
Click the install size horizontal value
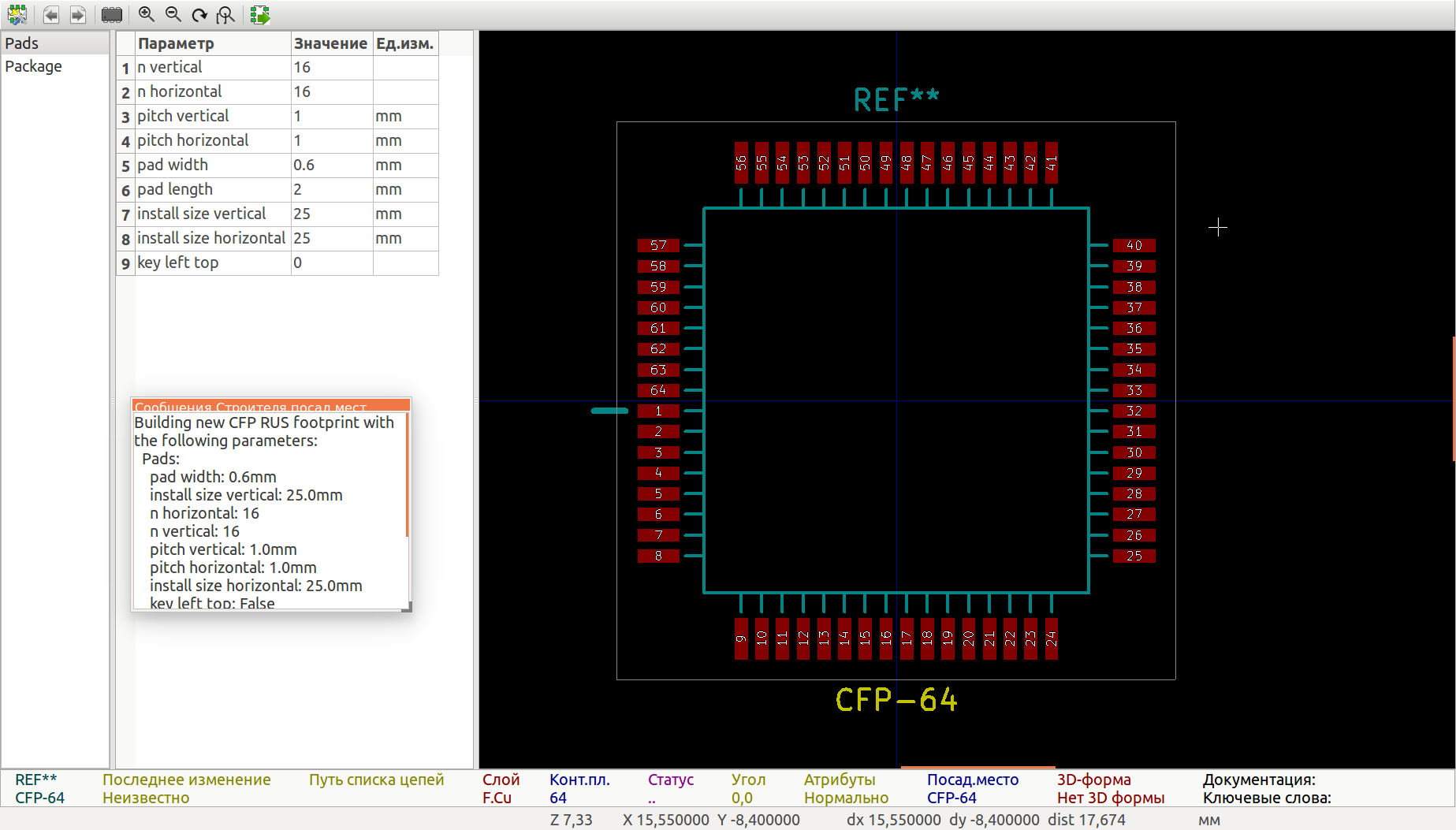(x=331, y=239)
